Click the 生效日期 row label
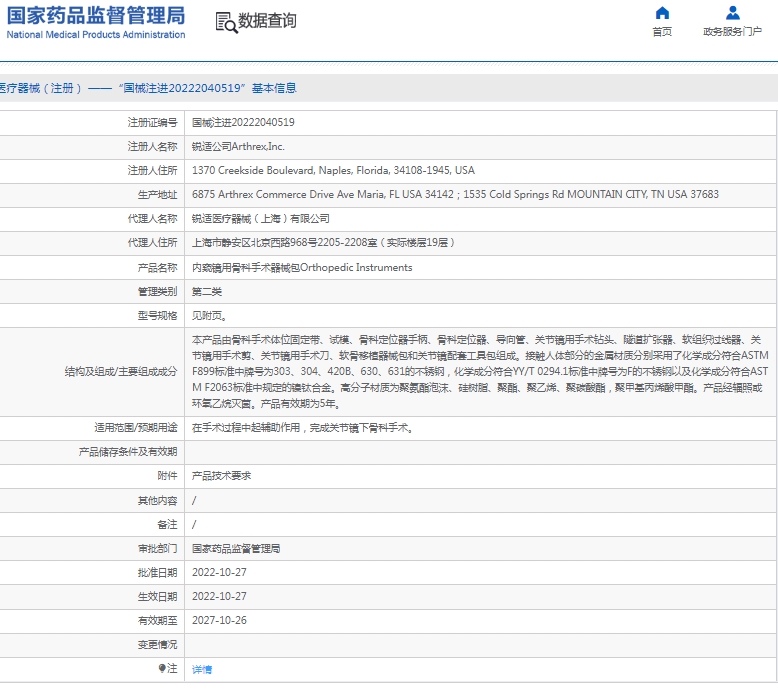The height and width of the screenshot is (692, 778). (x=157, y=596)
